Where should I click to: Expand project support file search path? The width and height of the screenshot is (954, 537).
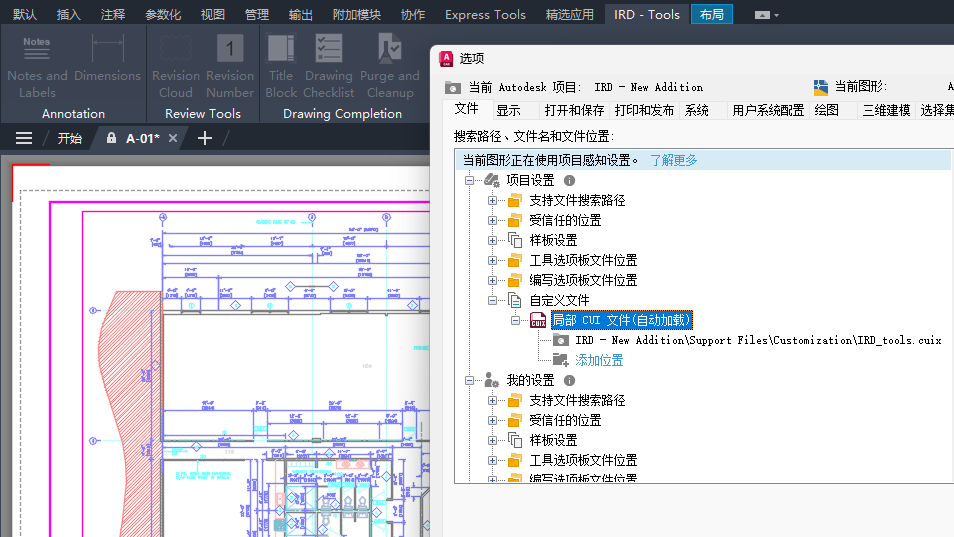coord(492,200)
